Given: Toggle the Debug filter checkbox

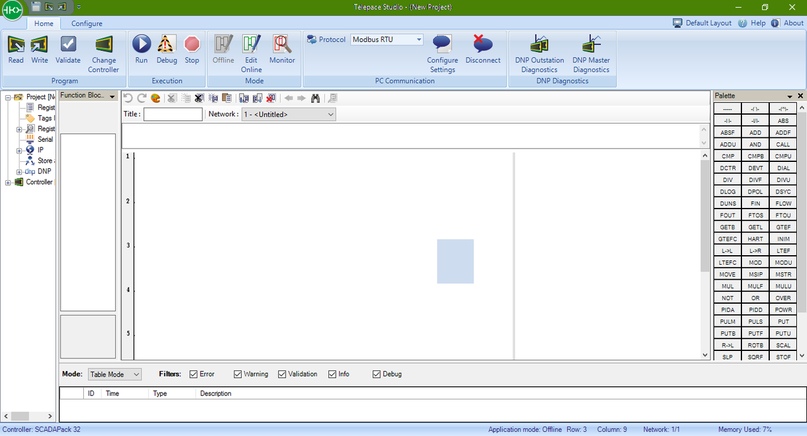Looking at the screenshot, I should 377,374.
